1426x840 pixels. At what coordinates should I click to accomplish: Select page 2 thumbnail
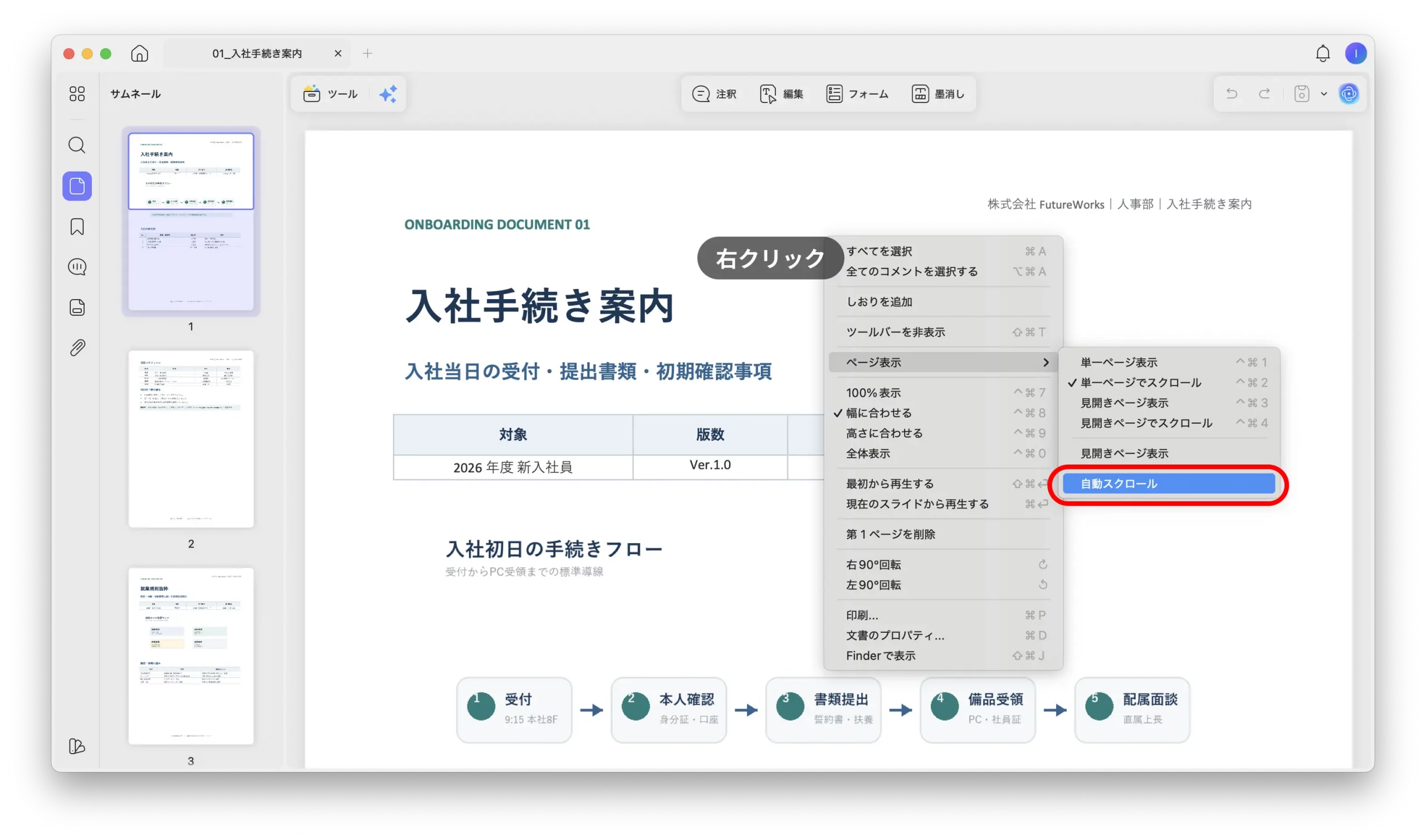point(191,439)
